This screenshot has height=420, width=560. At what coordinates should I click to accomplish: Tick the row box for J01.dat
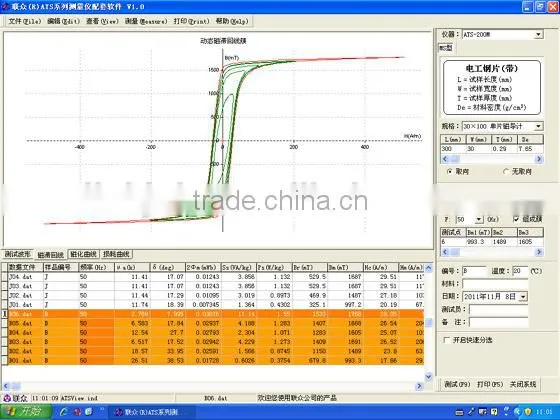4,305
